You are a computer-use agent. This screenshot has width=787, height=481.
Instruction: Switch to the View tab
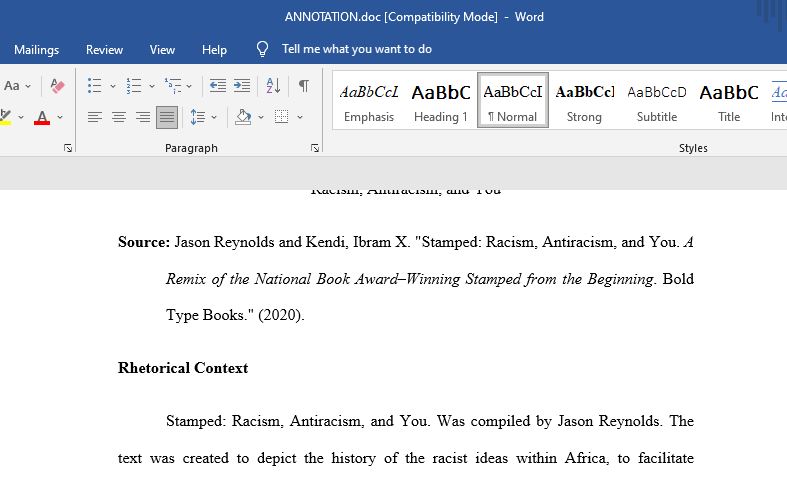(x=162, y=50)
